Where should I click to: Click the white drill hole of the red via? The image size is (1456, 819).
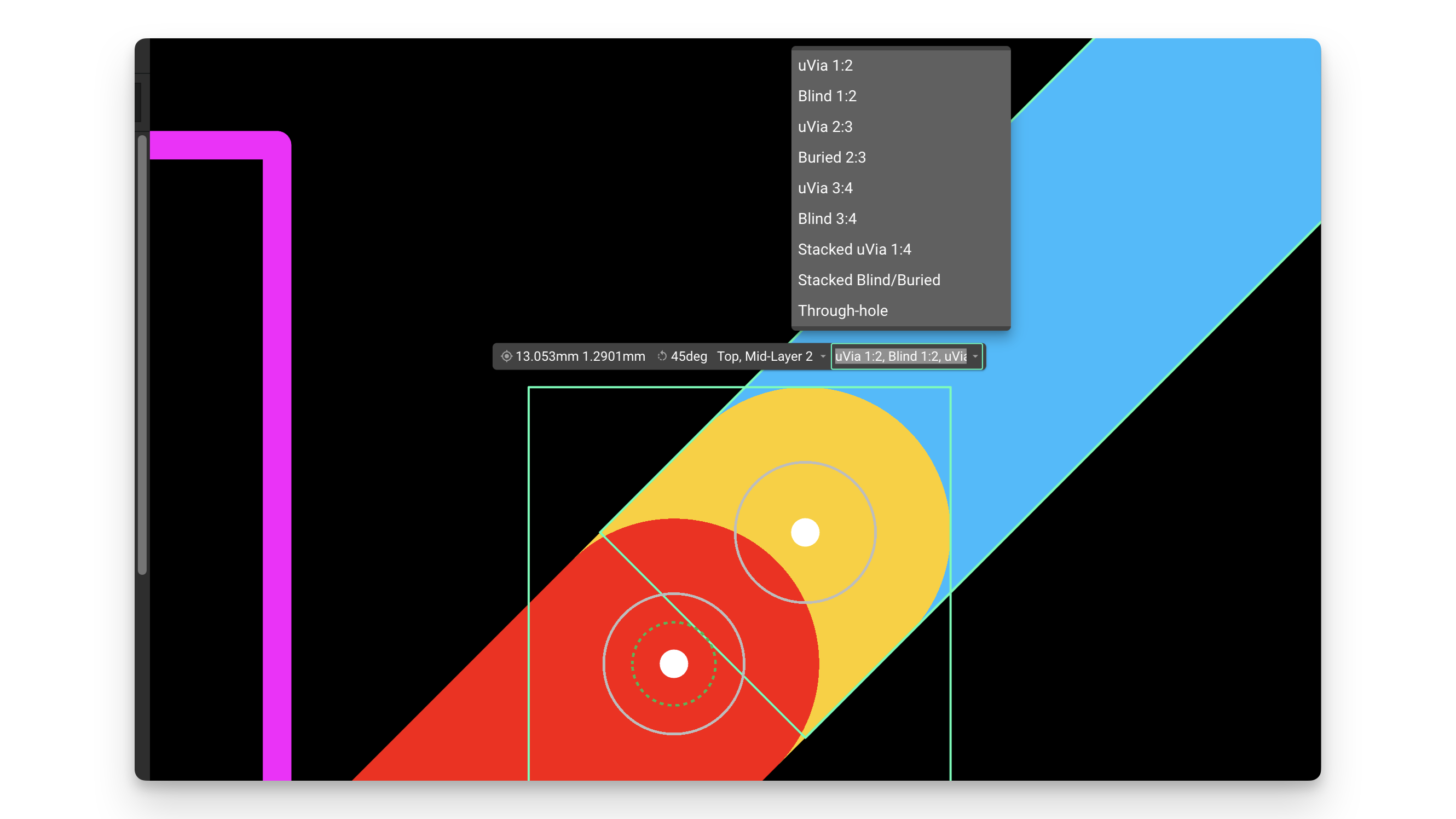(x=674, y=664)
